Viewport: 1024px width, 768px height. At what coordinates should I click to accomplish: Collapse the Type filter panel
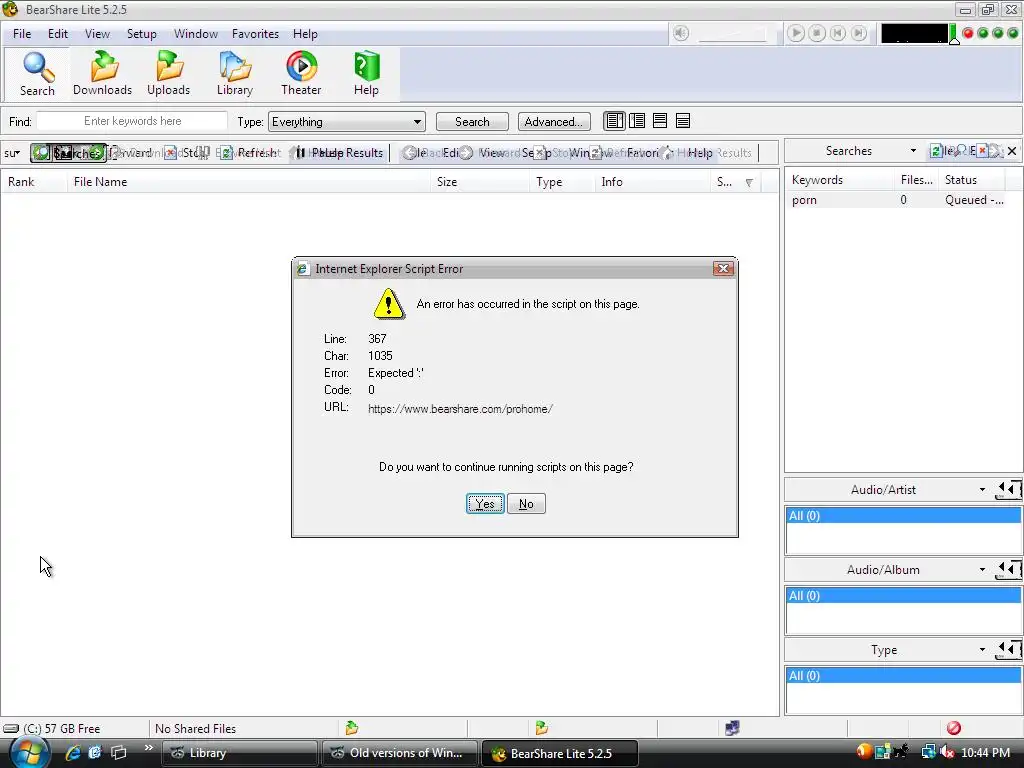tap(1008, 650)
